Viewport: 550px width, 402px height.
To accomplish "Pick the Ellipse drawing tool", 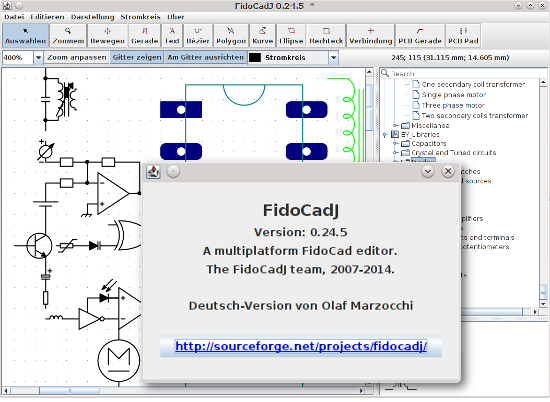I will coord(291,36).
